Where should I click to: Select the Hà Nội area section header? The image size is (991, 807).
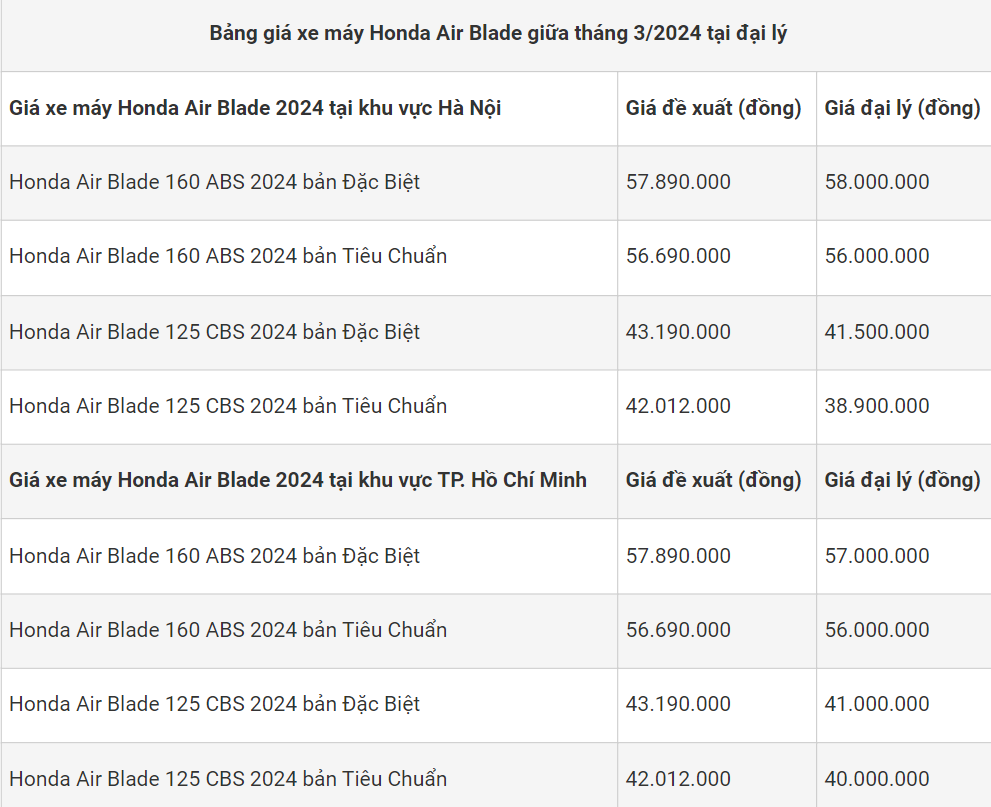[x=255, y=108]
